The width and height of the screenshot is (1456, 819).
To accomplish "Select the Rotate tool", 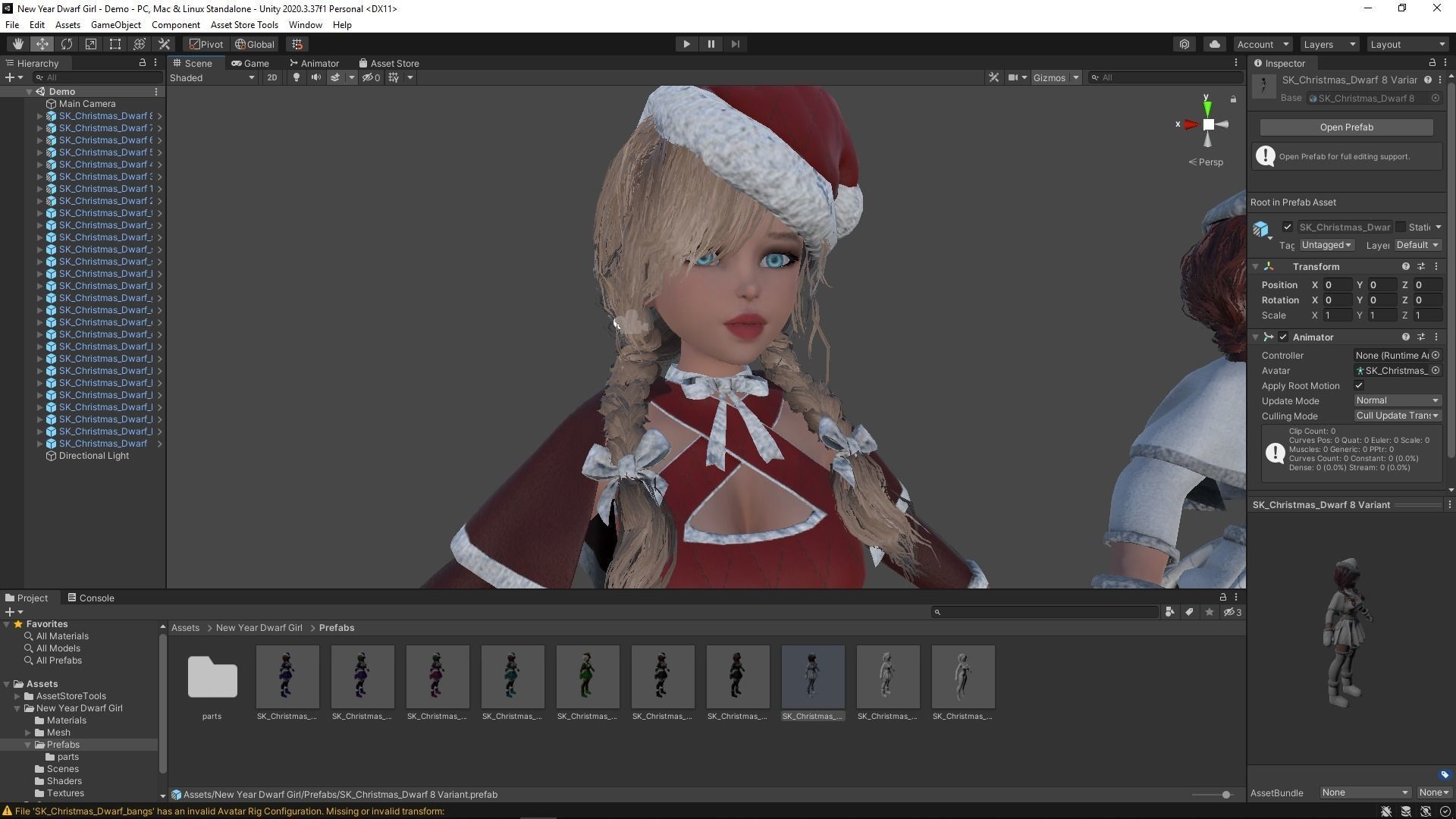I will [x=66, y=44].
